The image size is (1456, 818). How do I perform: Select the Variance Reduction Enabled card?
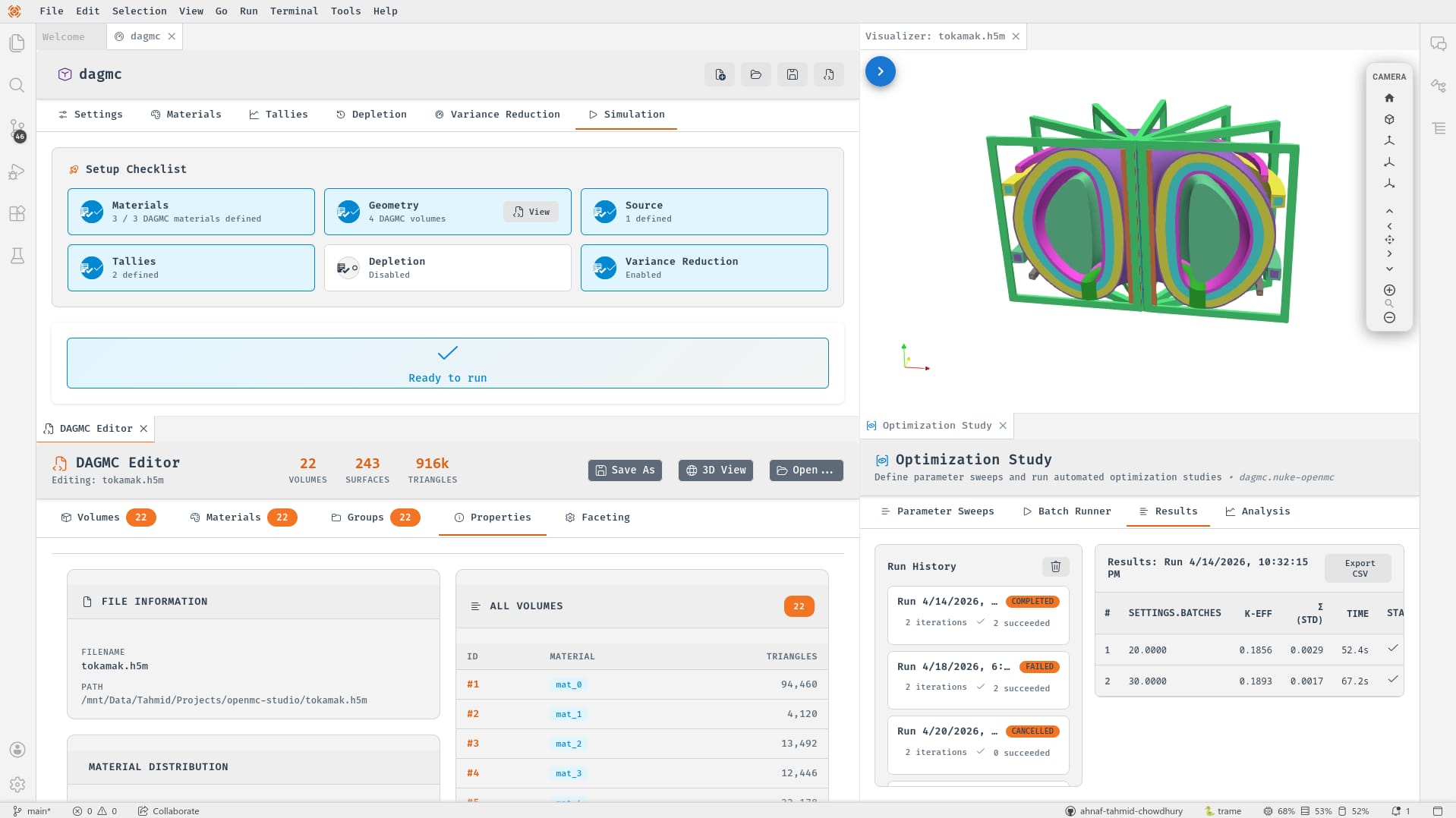pyautogui.click(x=704, y=268)
